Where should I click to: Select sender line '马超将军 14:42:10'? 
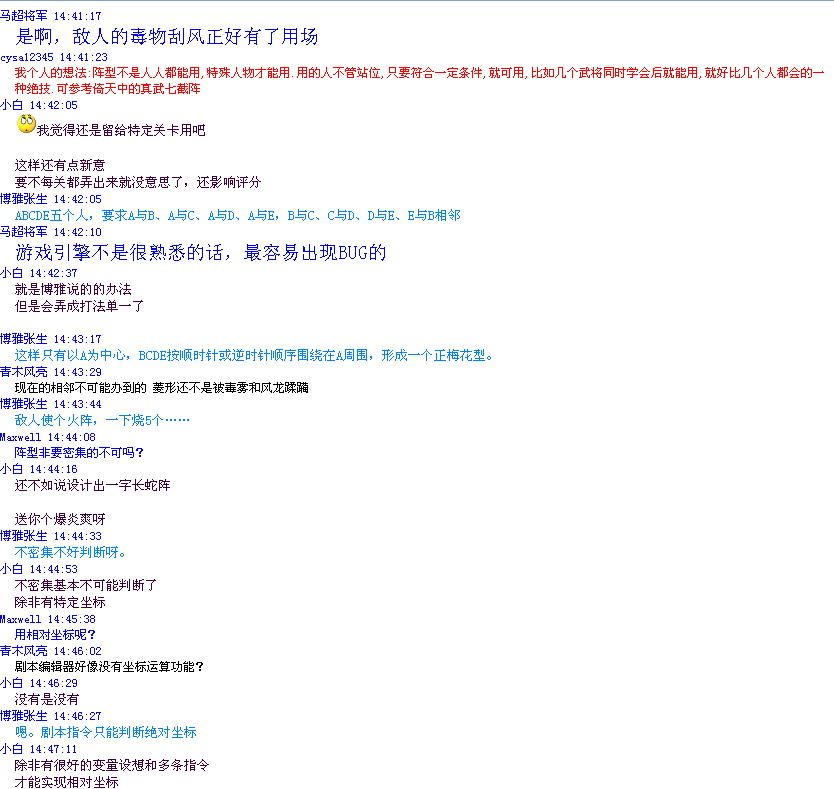tap(51, 232)
